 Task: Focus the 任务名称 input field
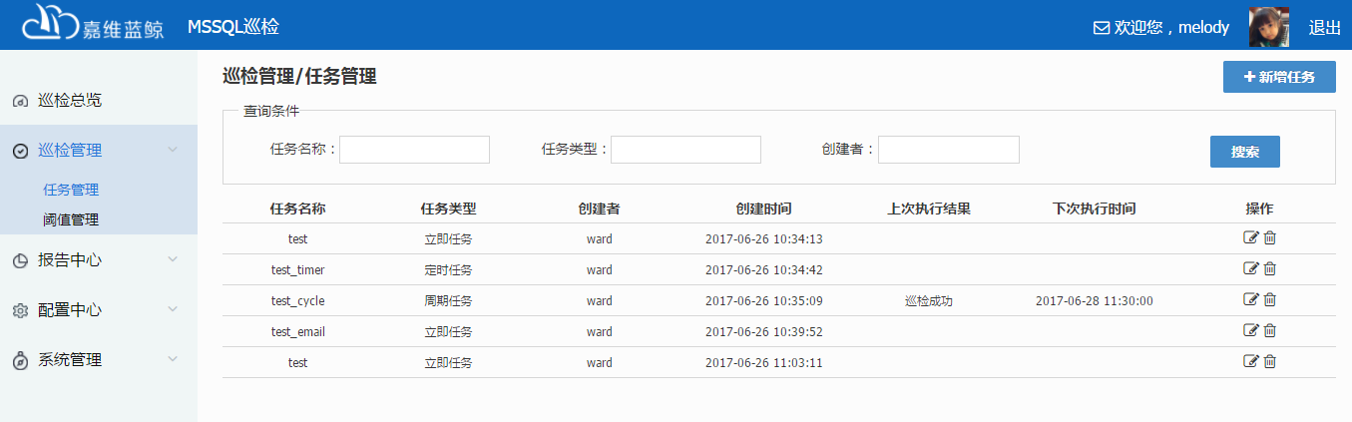pyautogui.click(x=414, y=150)
